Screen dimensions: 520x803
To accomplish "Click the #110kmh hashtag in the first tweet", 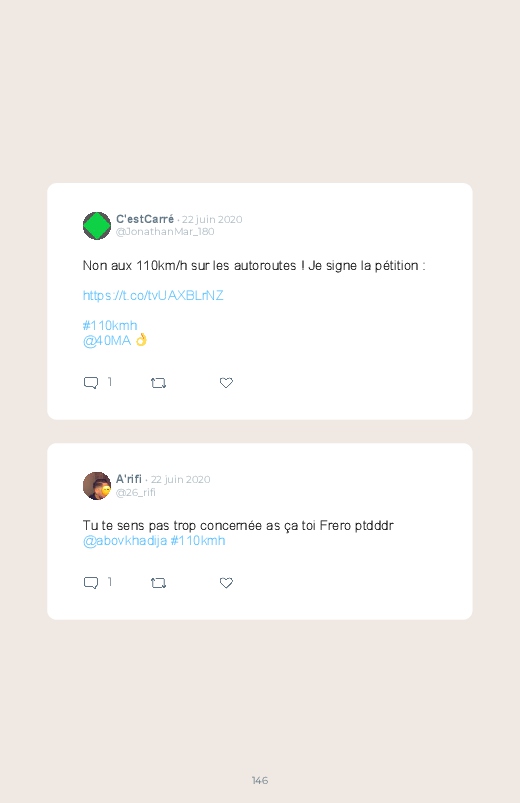I will (110, 325).
